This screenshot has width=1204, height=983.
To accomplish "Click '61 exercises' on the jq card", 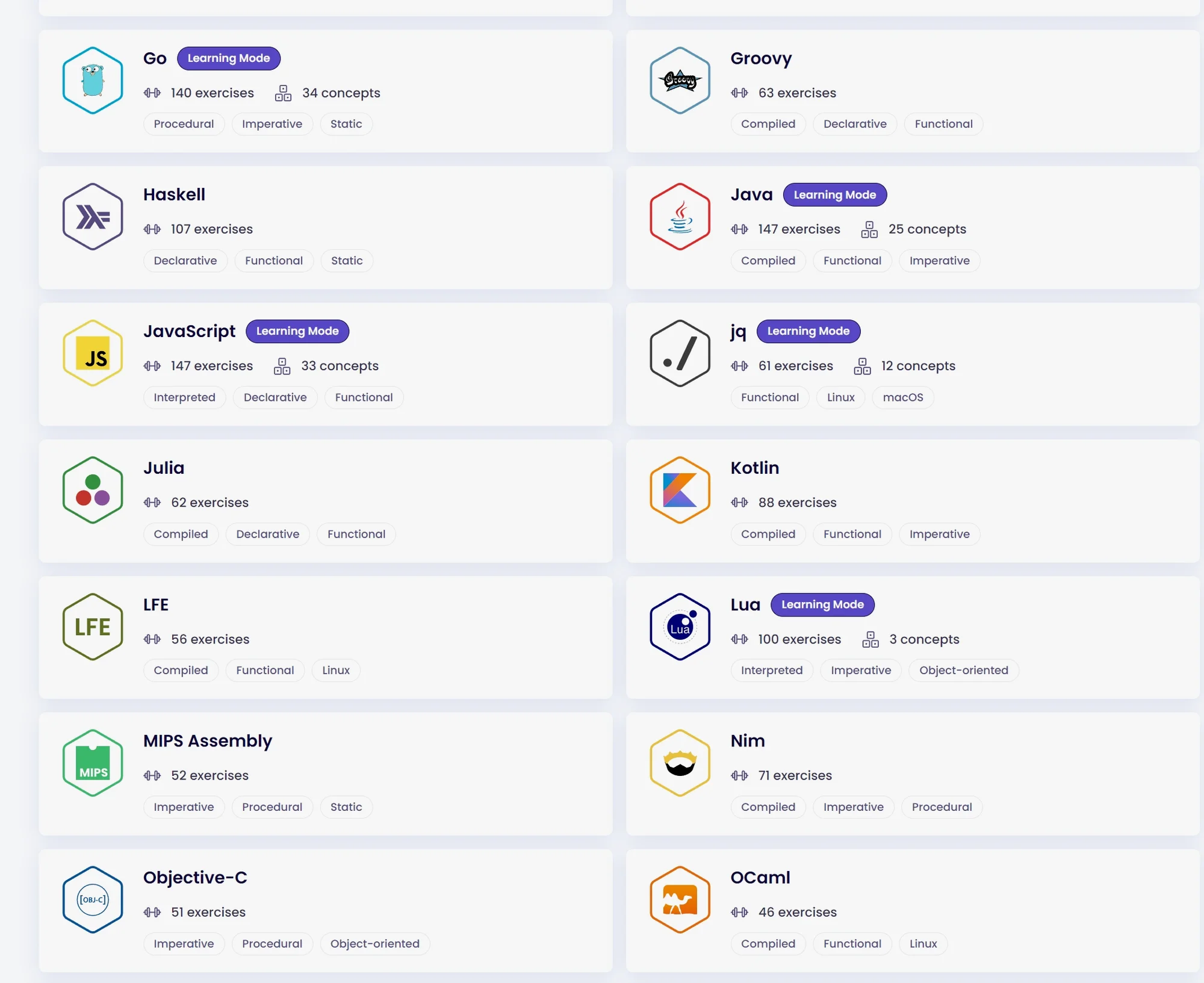I will click(x=796, y=366).
